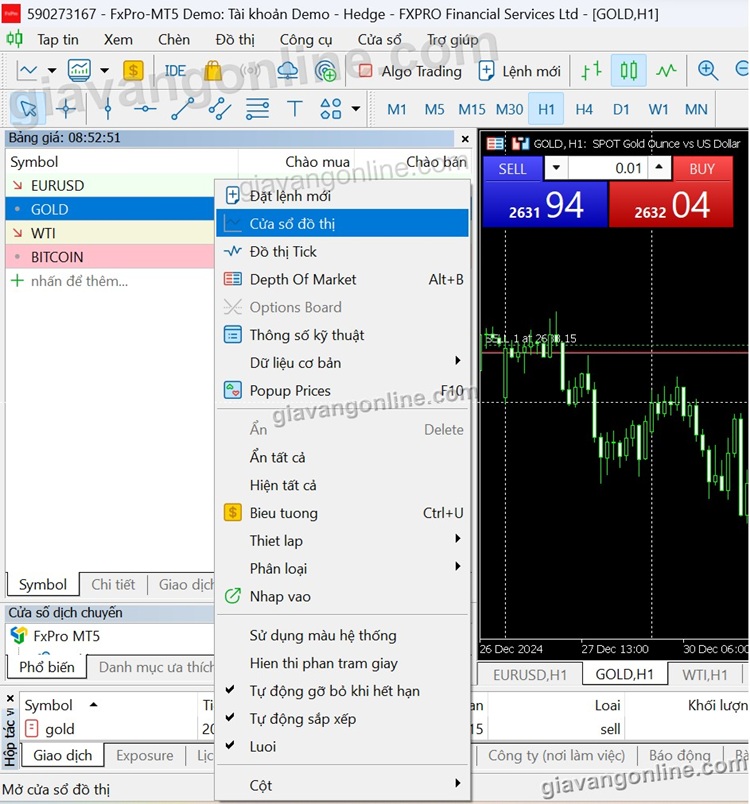Click the zoom in magnifier icon

708,71
